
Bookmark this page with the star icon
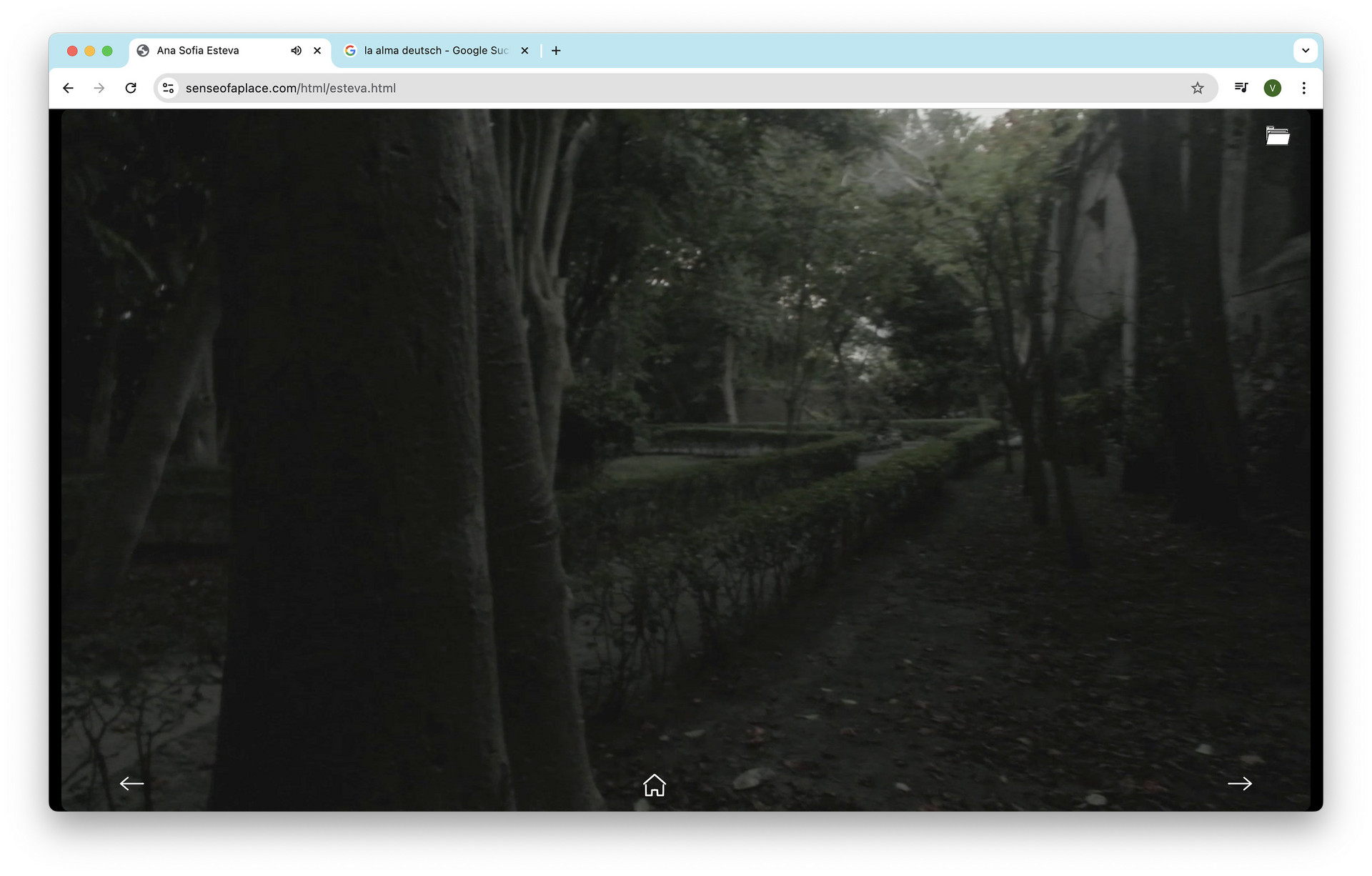[x=1198, y=88]
